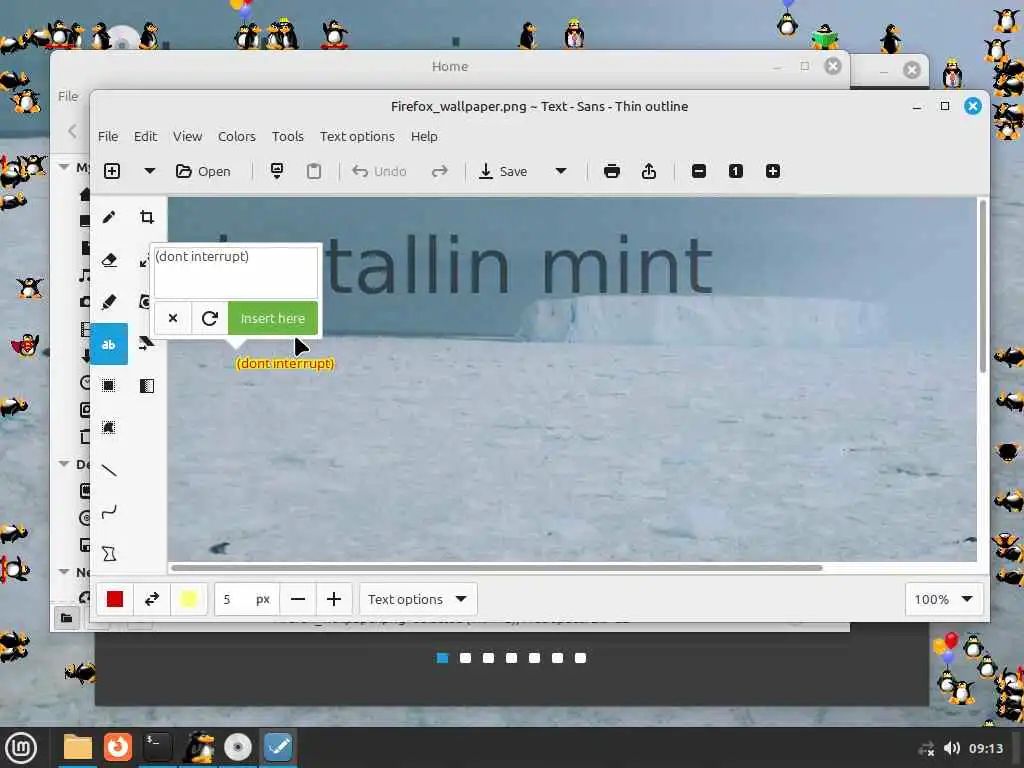Open the Edit menu

[145, 136]
